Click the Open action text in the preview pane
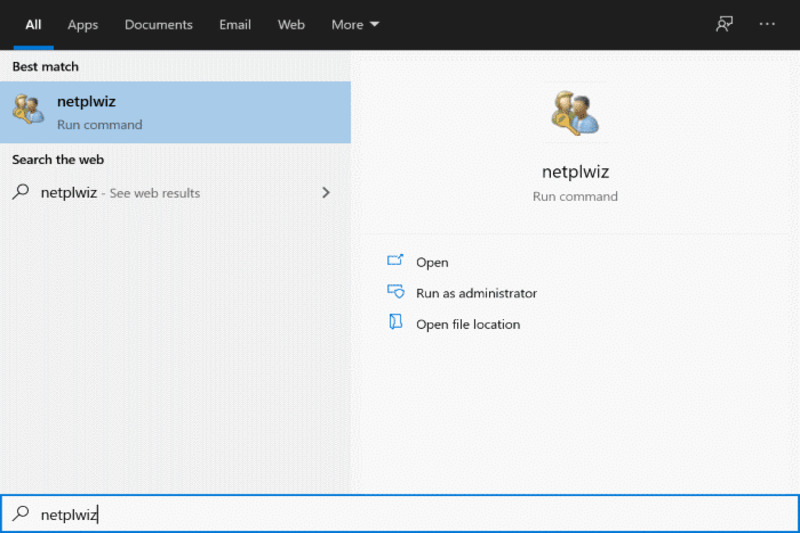Viewport: 800px width, 533px height. pyautogui.click(x=432, y=262)
